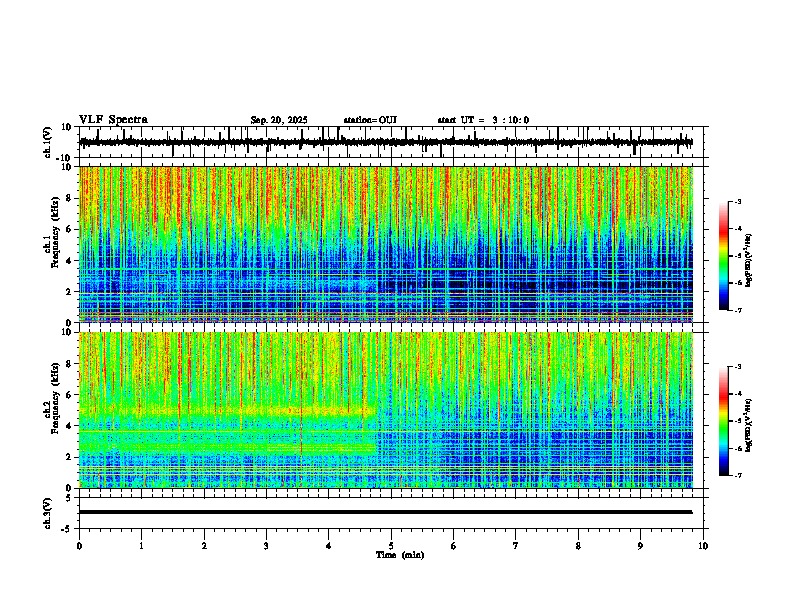Click the ch.2 colorbar "log(PSD)" units label
The image size is (792, 612).
click(x=749, y=425)
